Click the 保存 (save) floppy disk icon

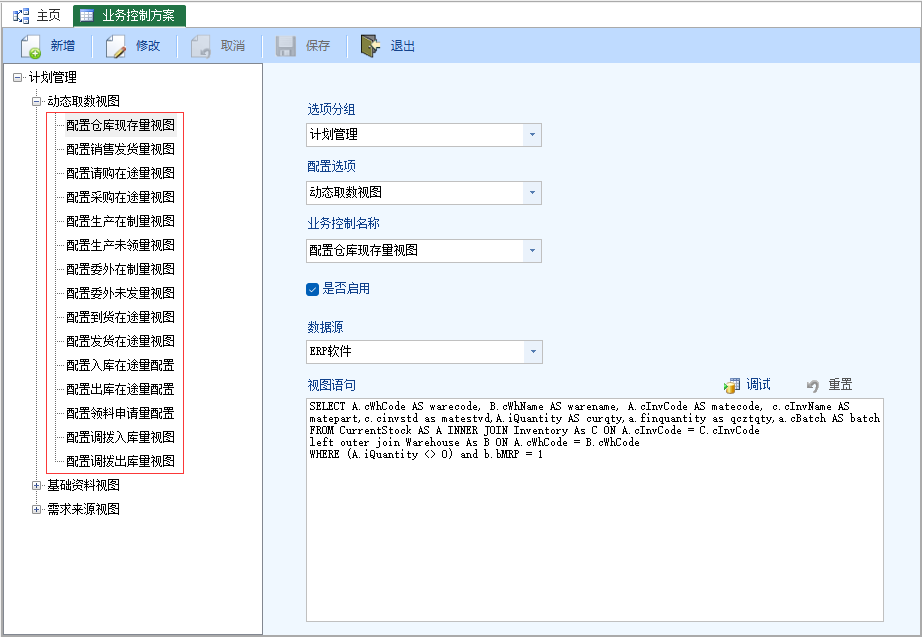point(286,46)
